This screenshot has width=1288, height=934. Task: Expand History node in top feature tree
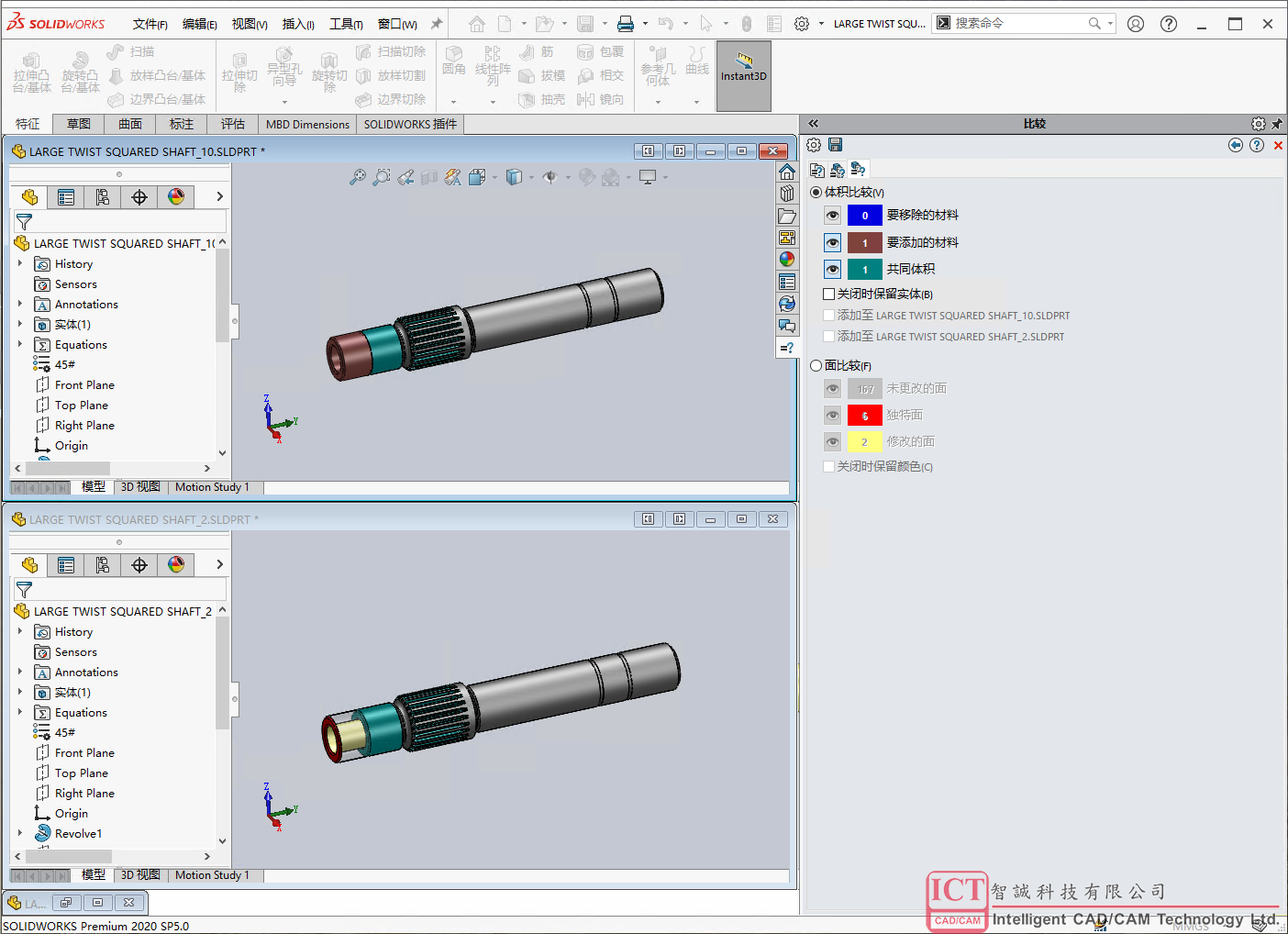point(20,263)
